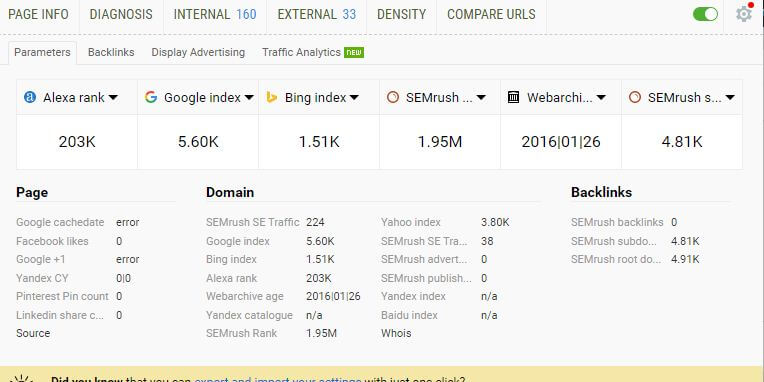Open the PAGE INFO tab
The image size is (764, 382).
click(38, 15)
